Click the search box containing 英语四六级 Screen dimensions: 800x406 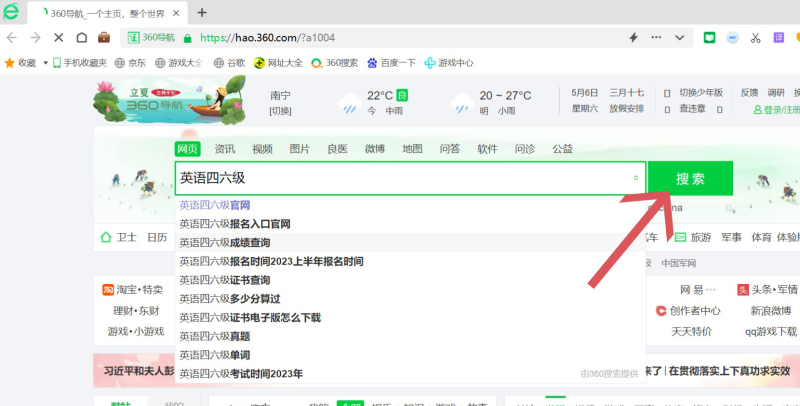pos(410,178)
